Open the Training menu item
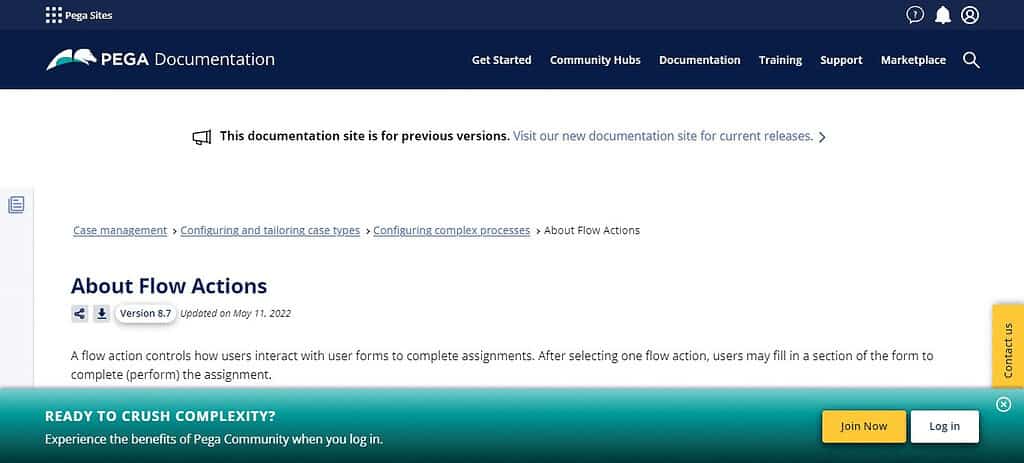This screenshot has width=1024, height=463. point(780,60)
